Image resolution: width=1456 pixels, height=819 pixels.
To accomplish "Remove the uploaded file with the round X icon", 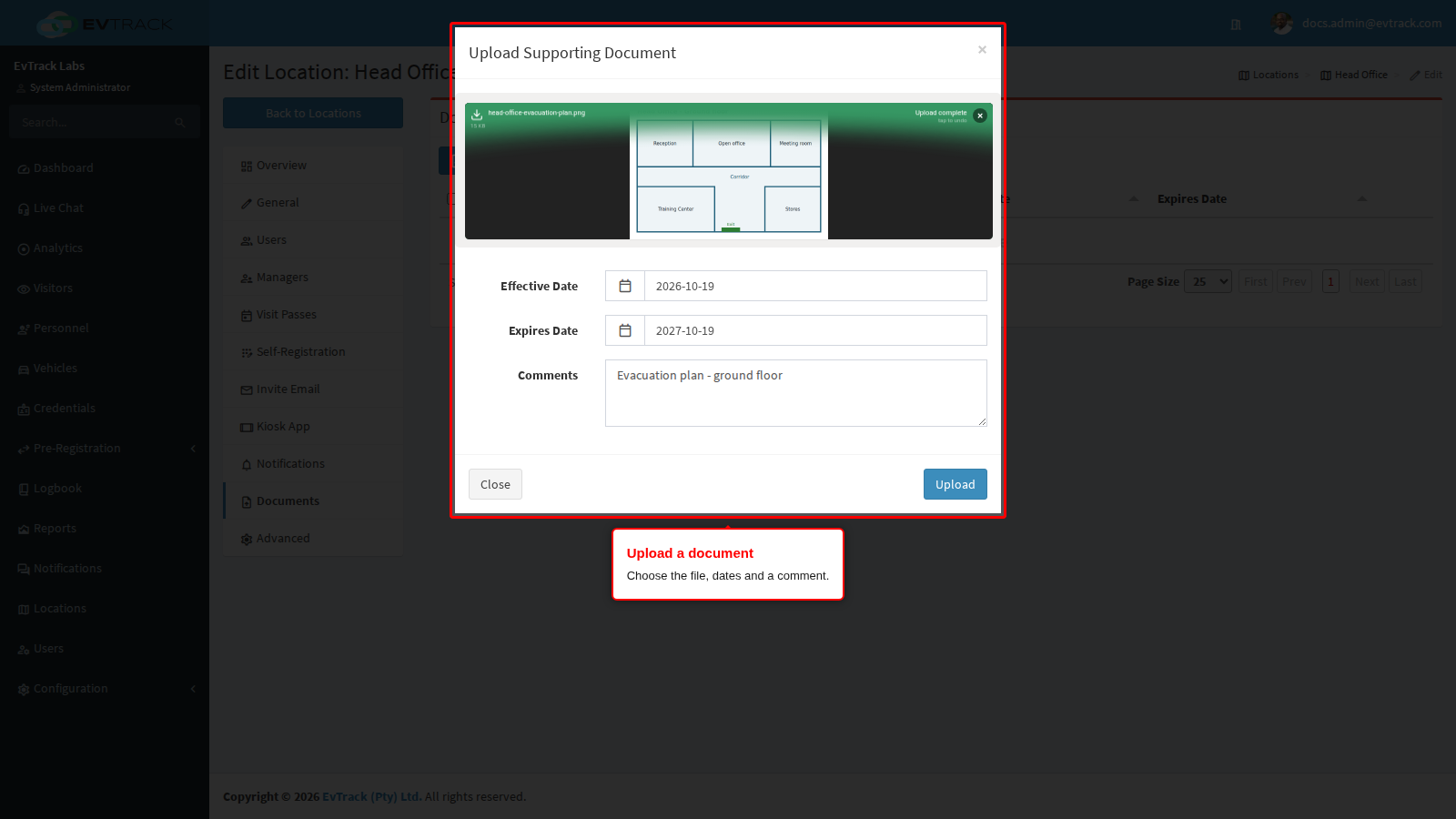I will tap(980, 116).
